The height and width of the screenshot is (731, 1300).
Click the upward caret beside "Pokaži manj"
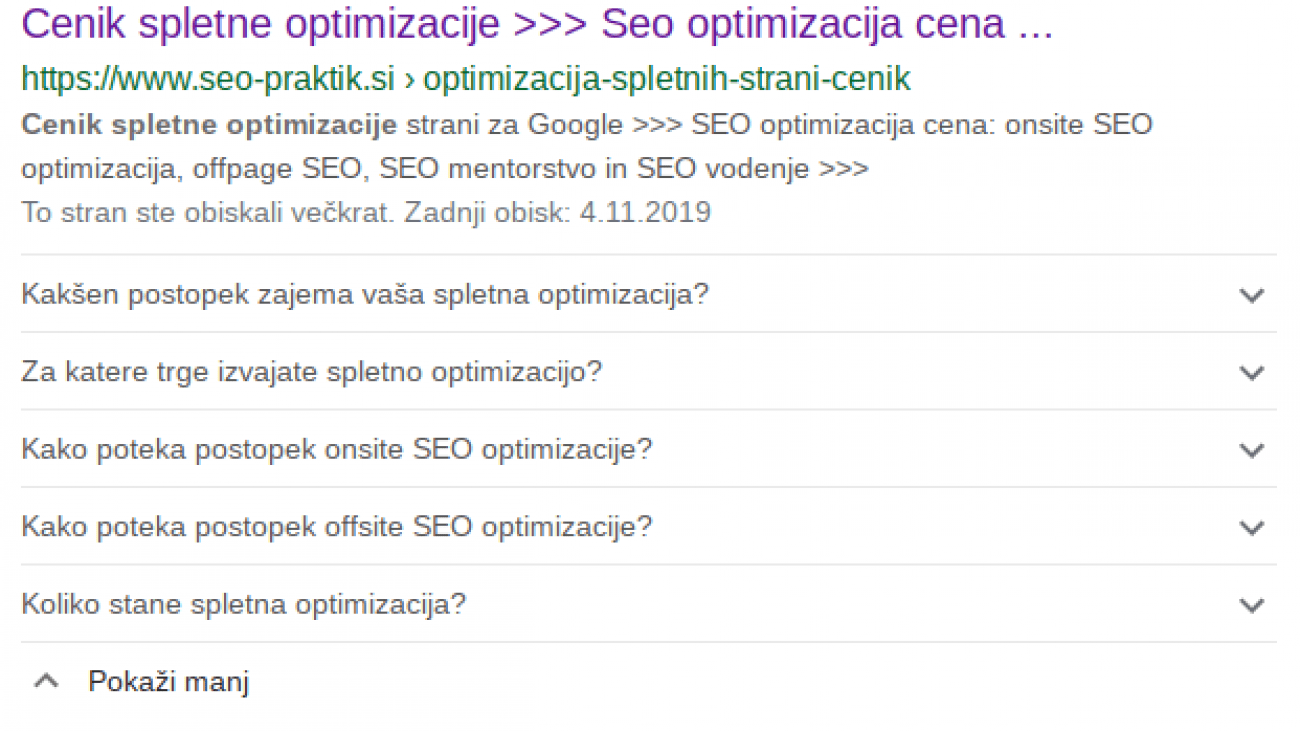[46, 679]
